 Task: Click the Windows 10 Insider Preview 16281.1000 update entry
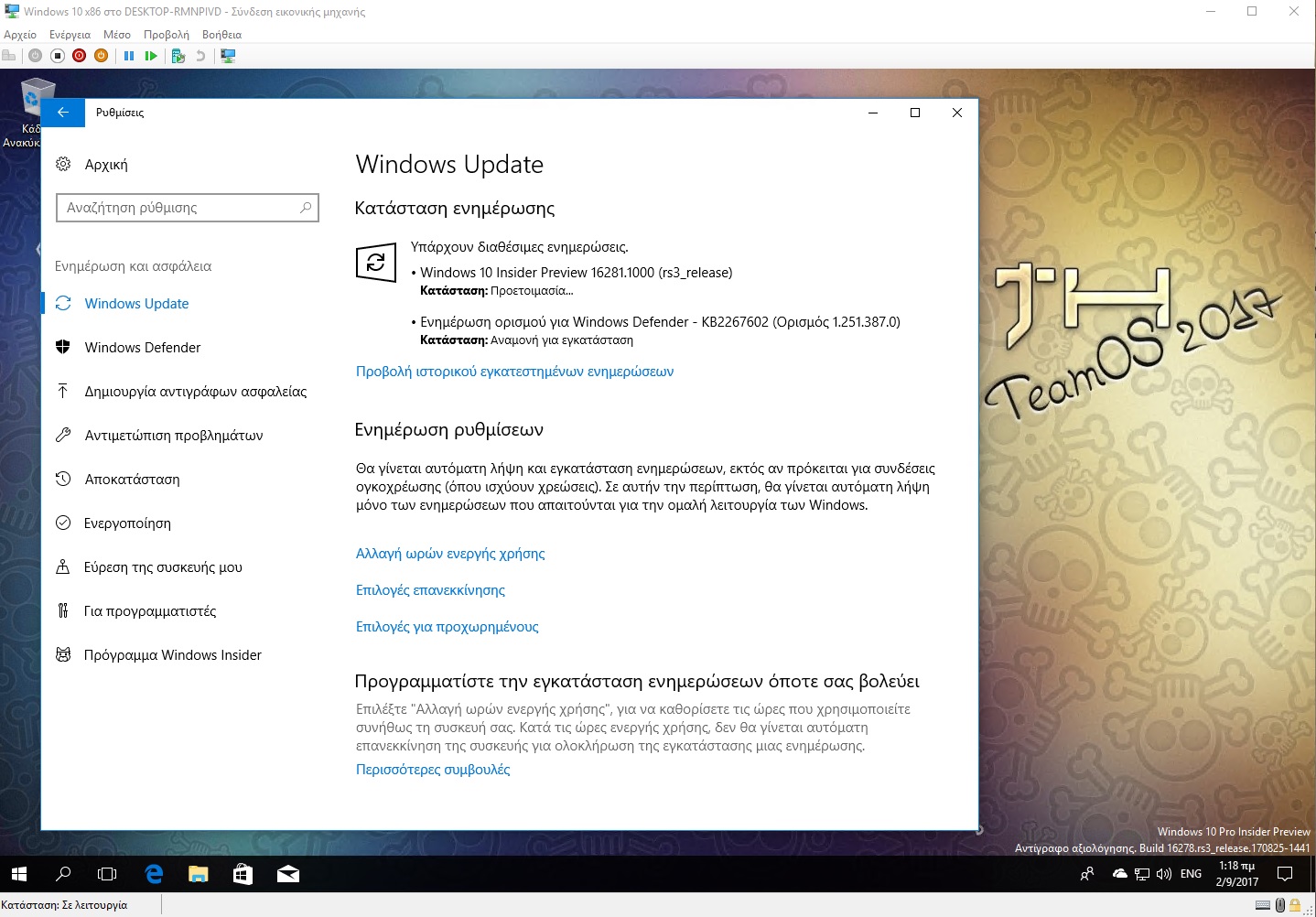[x=577, y=273]
